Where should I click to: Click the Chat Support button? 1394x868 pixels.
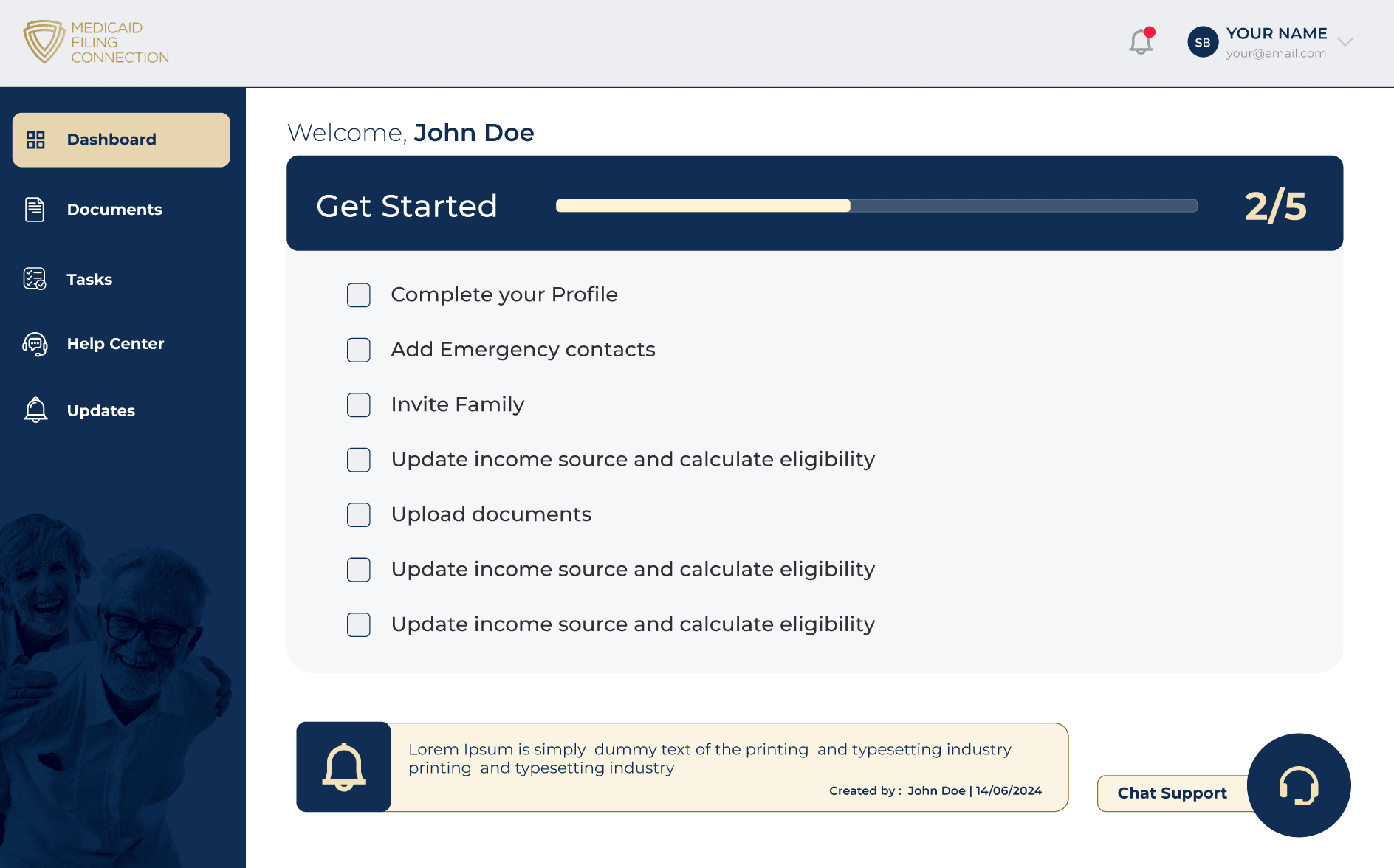tap(1172, 793)
